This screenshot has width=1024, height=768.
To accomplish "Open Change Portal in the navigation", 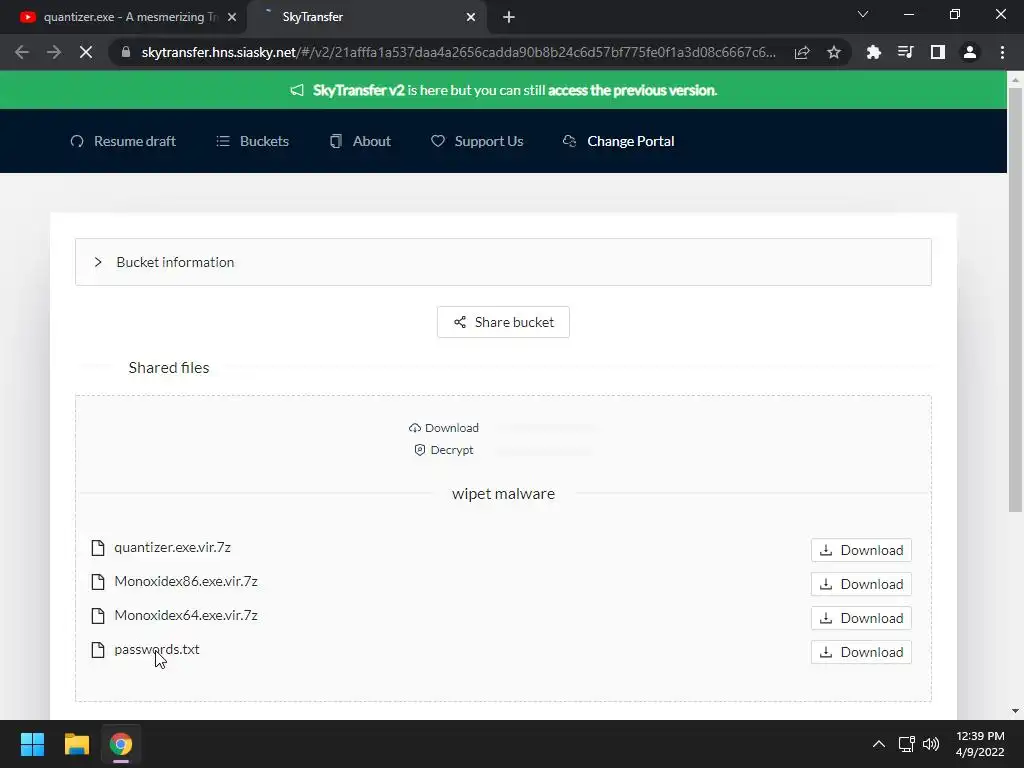I will (618, 141).
